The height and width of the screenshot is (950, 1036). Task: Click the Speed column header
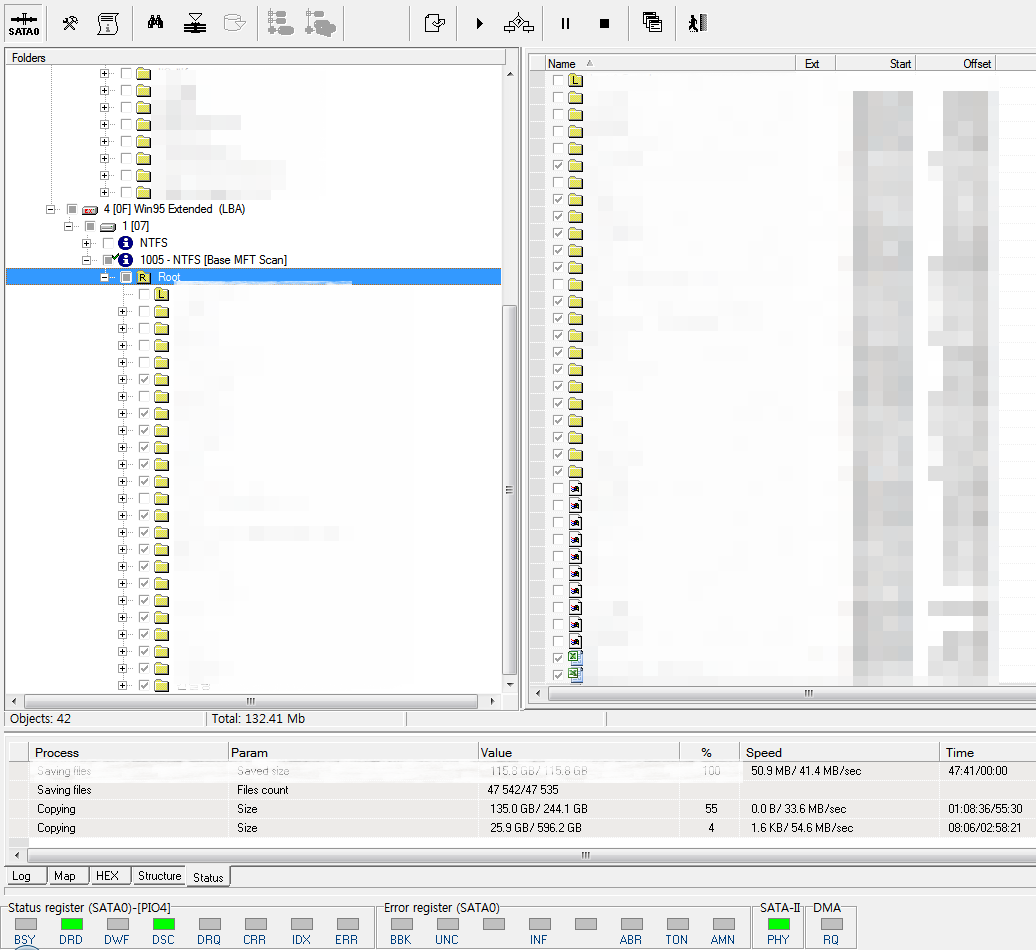(x=839, y=752)
